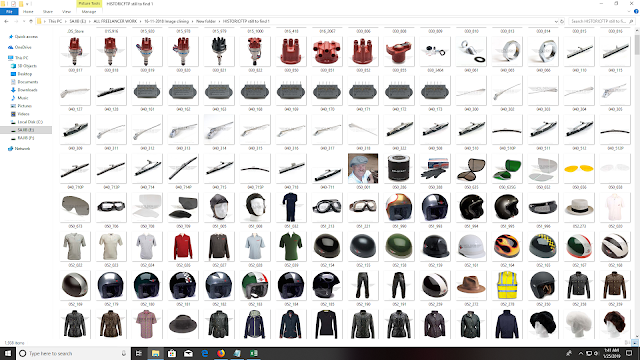Open the address bar history dropdown
The width and height of the screenshot is (640, 360).
pos(556,21)
